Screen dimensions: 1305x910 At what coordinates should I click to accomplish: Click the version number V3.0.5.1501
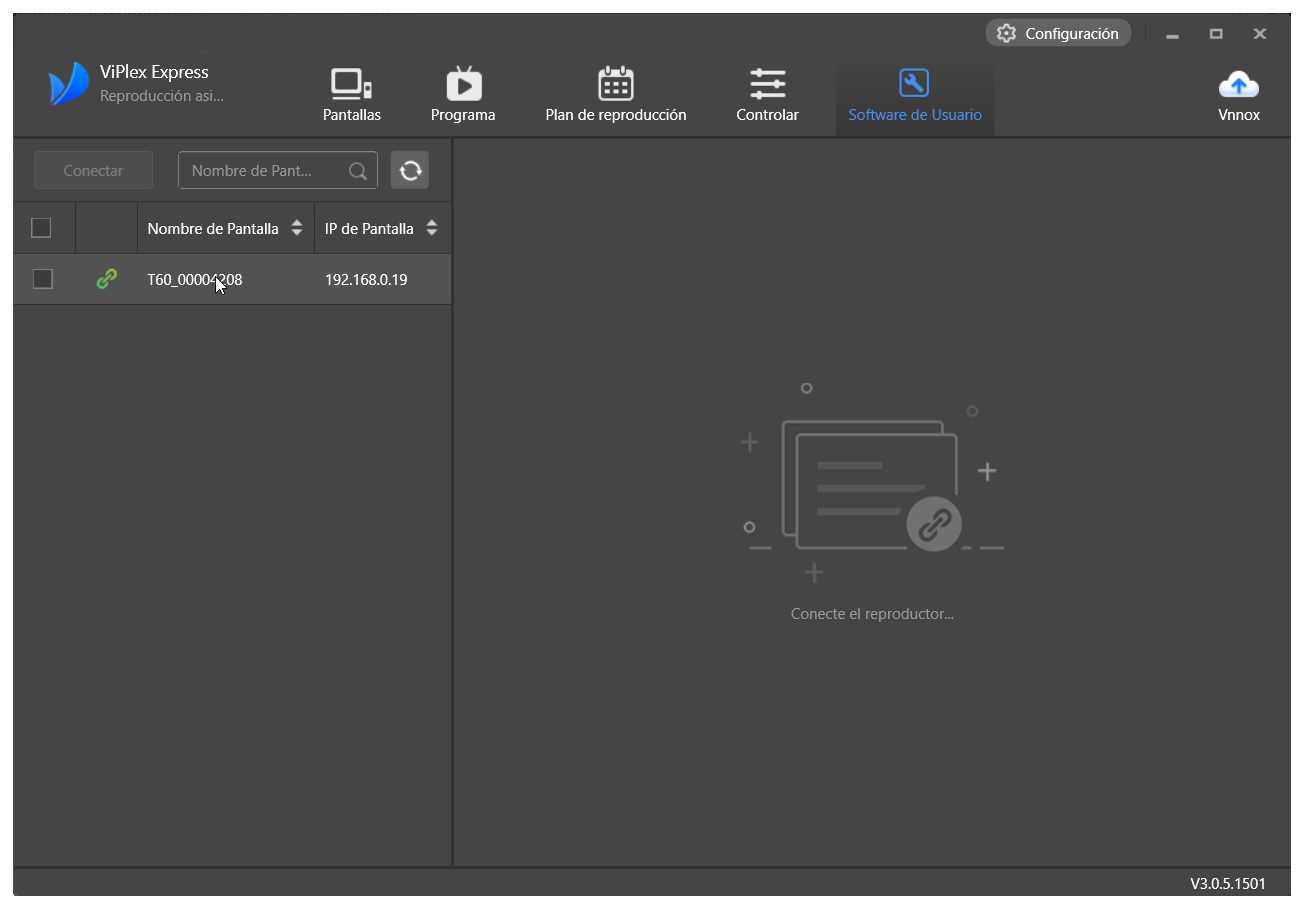point(1227,883)
